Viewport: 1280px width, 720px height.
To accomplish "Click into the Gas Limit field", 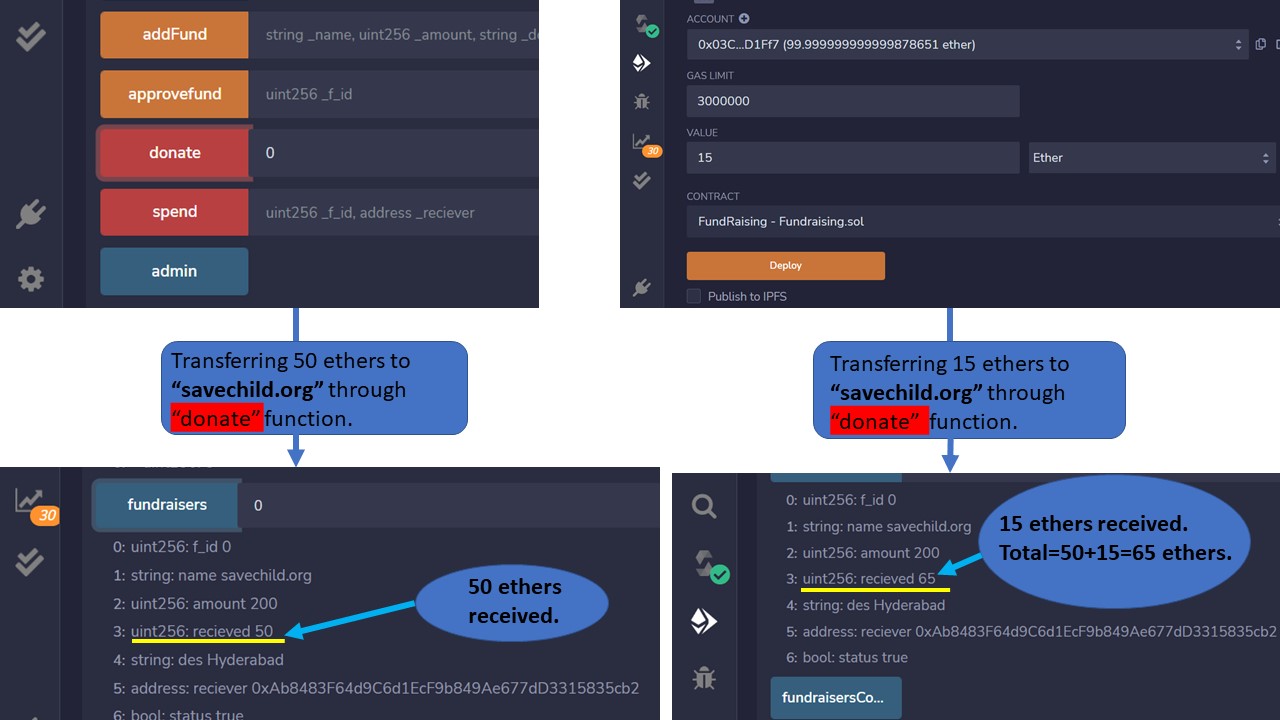I will pos(852,100).
